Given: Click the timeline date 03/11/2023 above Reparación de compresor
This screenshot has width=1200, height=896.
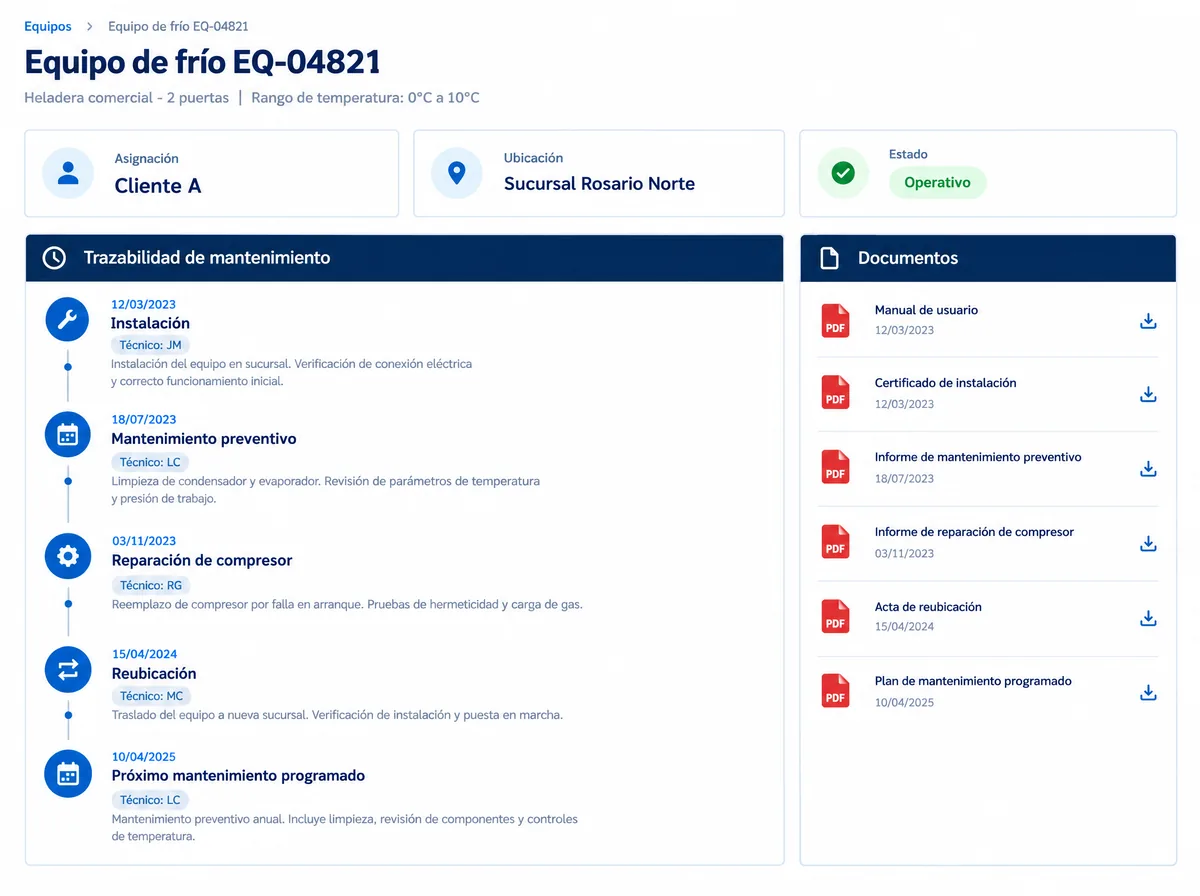Looking at the screenshot, I should 144,541.
